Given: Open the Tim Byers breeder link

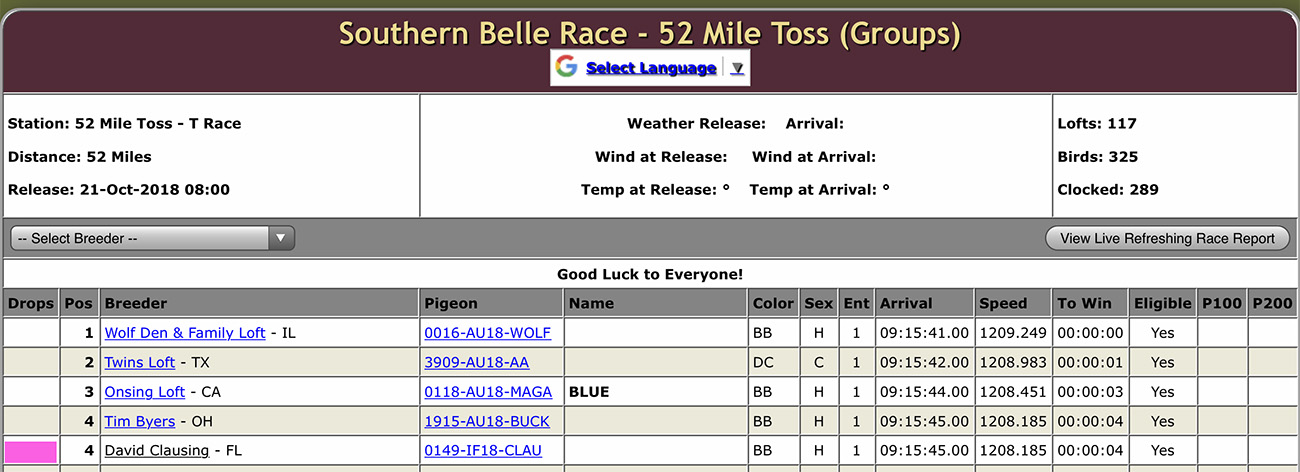Looking at the screenshot, I should coord(140,421).
